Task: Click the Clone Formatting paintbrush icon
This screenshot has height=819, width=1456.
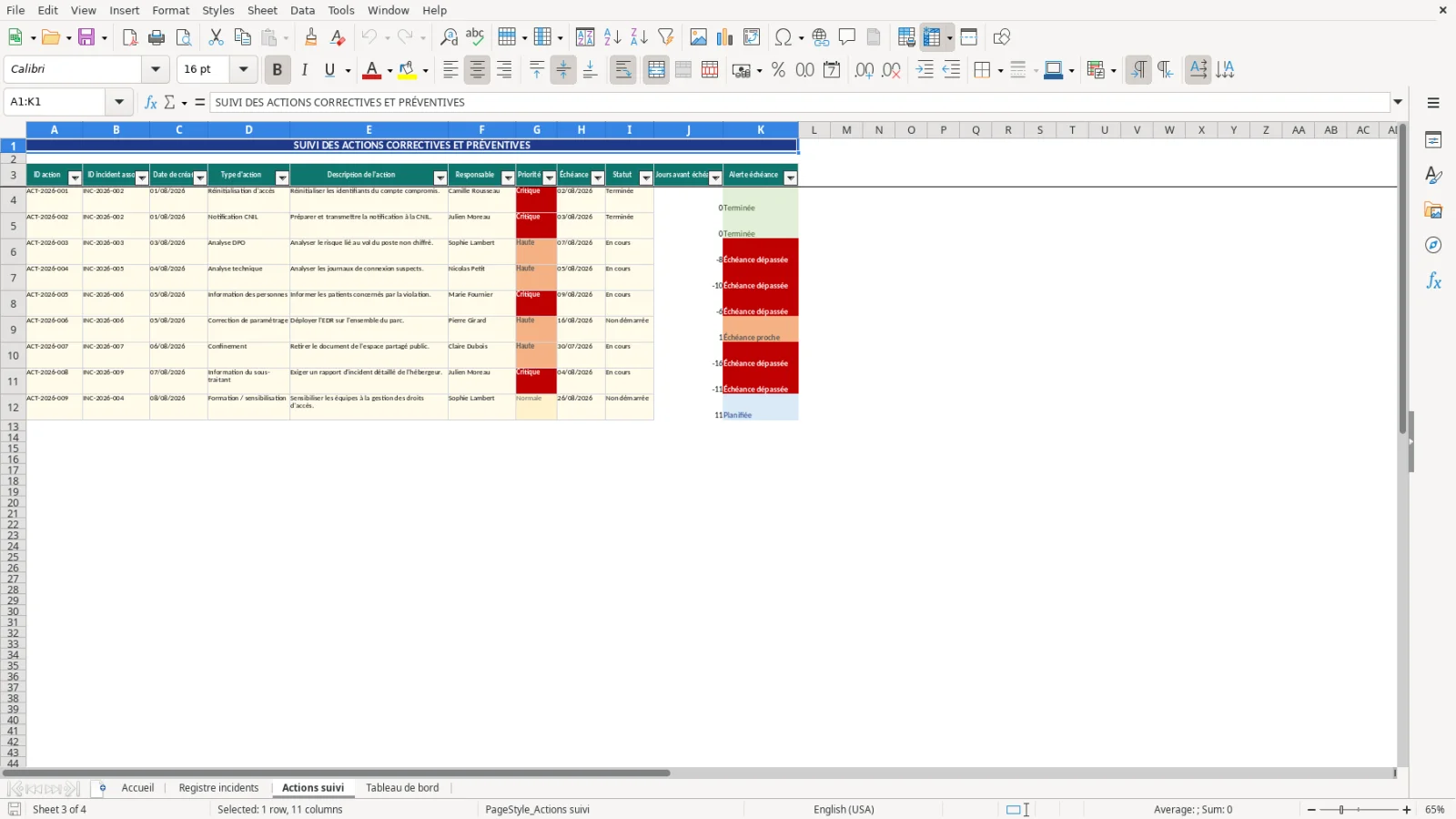Action: click(x=311, y=37)
